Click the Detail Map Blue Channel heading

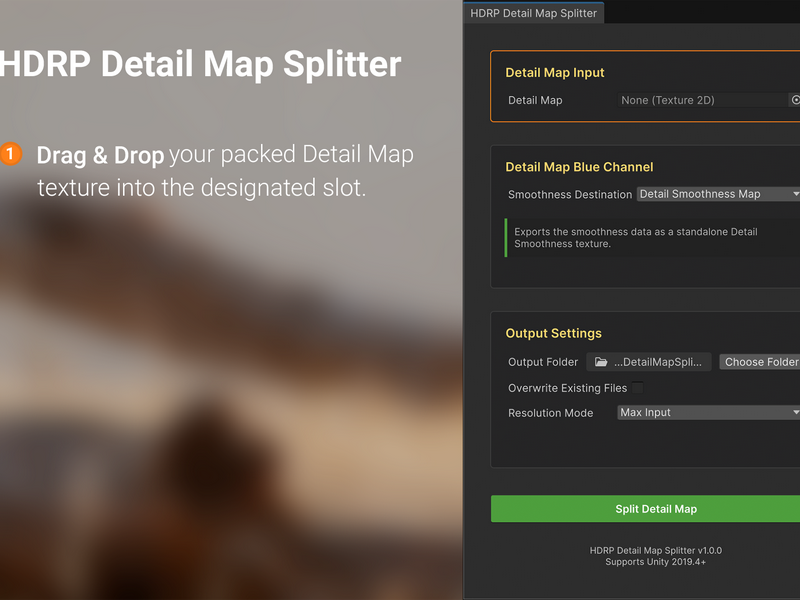[579, 167]
